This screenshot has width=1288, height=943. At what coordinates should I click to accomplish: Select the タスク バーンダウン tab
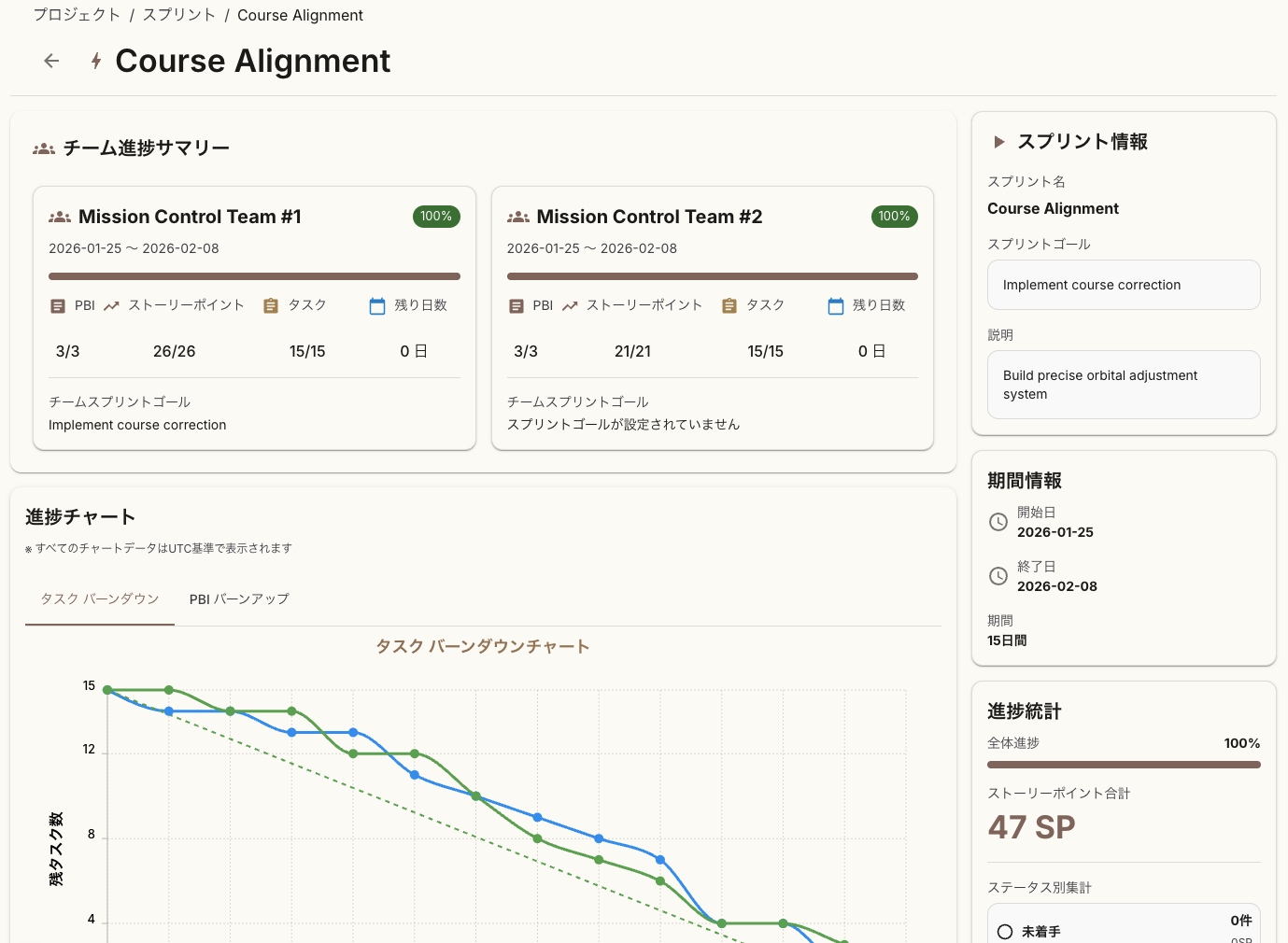pyautogui.click(x=100, y=599)
